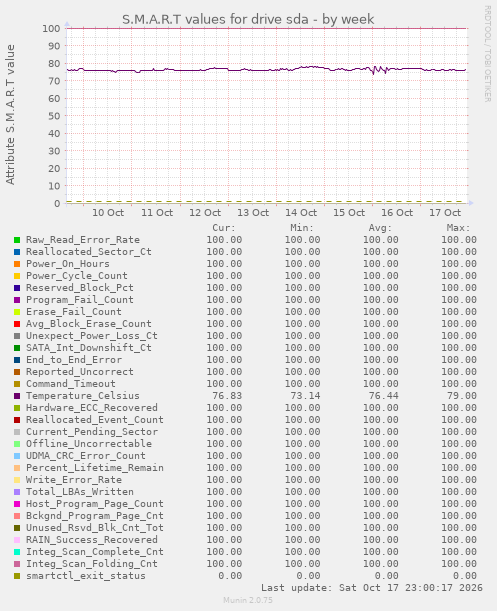Viewport: 497px width, 611px height.
Task: Click the Total_LBAs_Written legend label
Action: [x=80, y=492]
